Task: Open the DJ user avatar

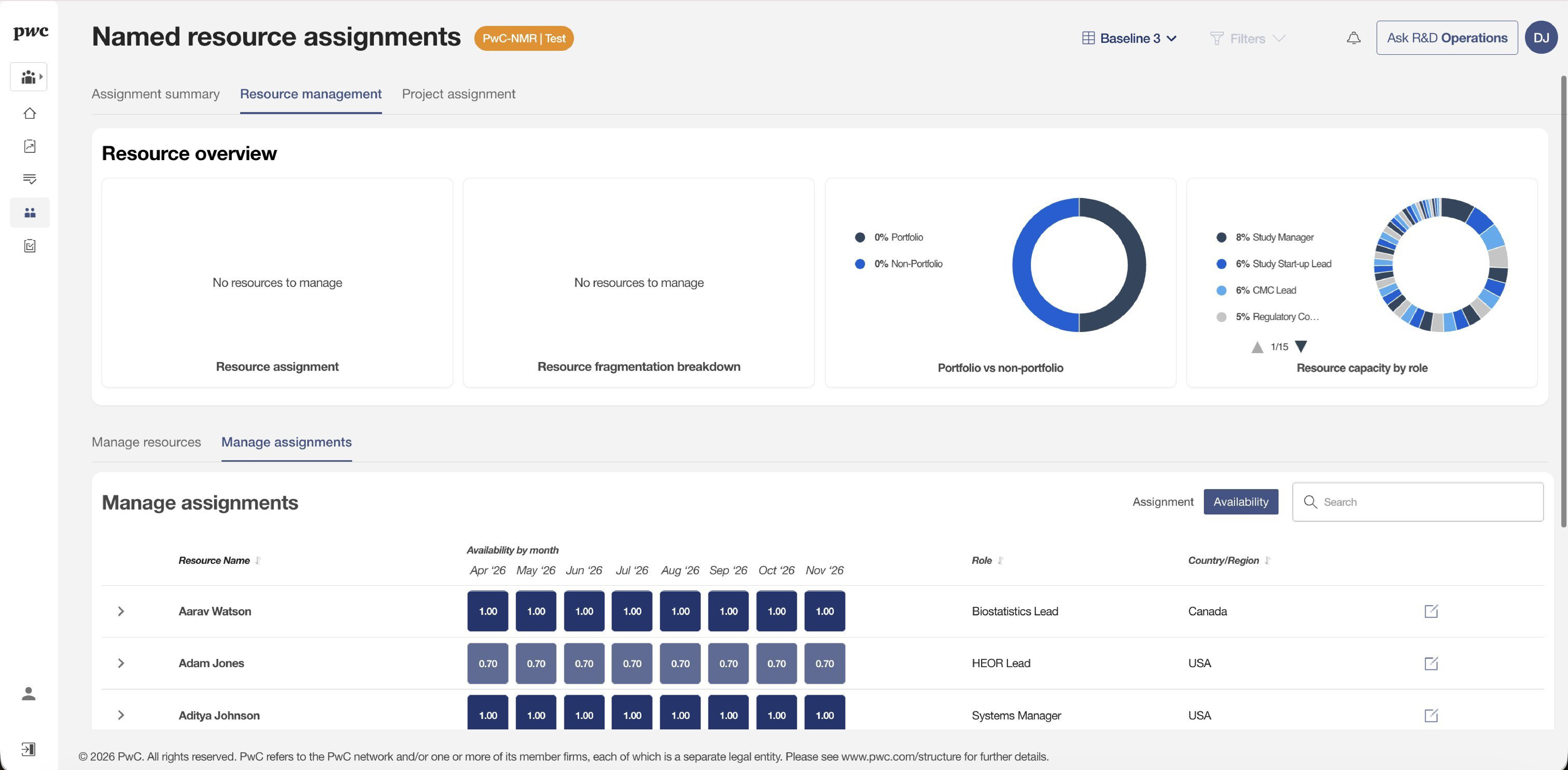Action: (1541, 38)
